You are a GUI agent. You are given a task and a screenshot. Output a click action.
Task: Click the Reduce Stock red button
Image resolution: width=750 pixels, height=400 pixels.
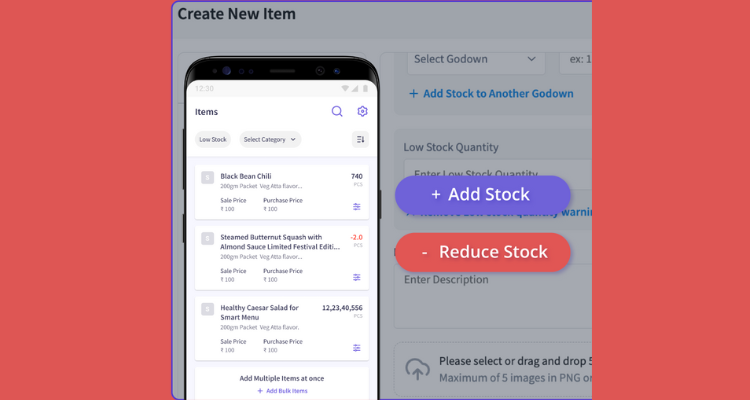point(483,252)
